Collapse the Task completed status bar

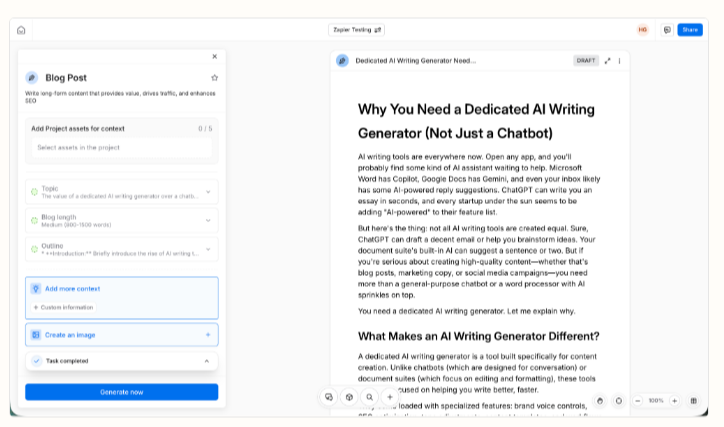[x=207, y=361]
